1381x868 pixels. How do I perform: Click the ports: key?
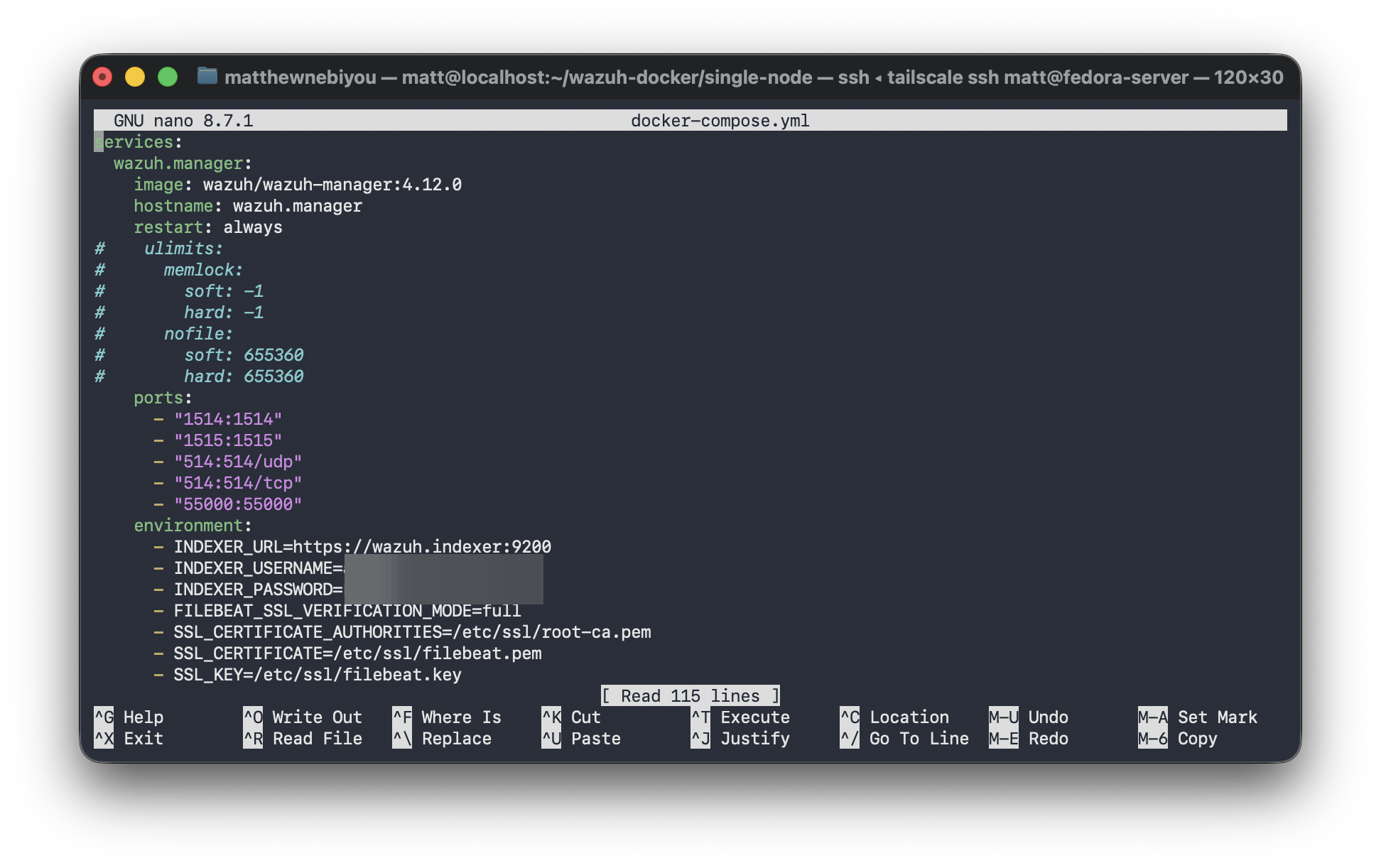pos(163,398)
